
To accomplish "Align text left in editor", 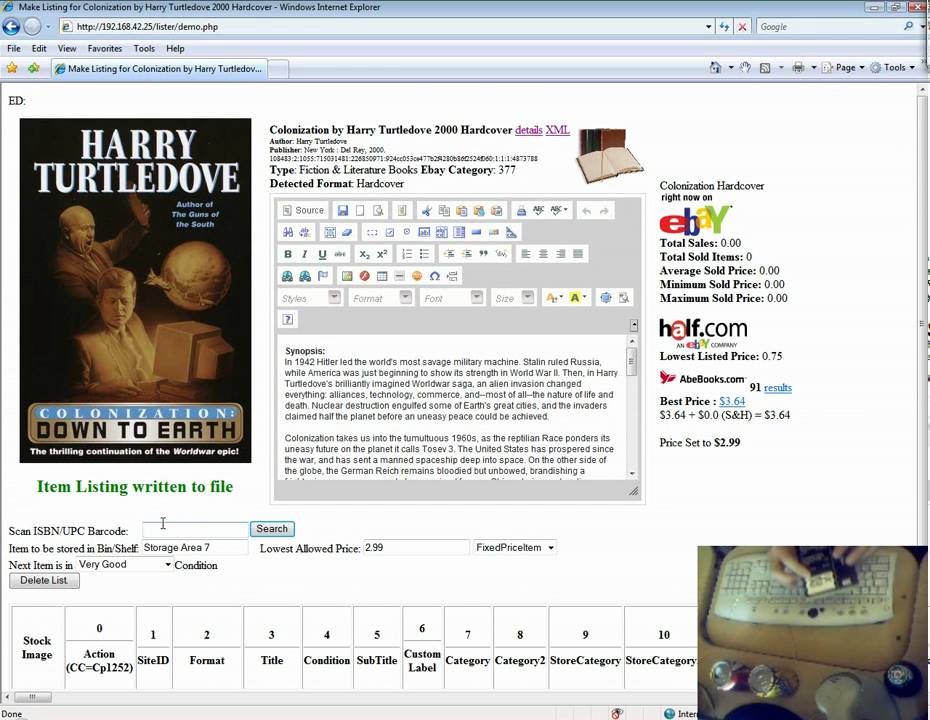I will 525,254.
